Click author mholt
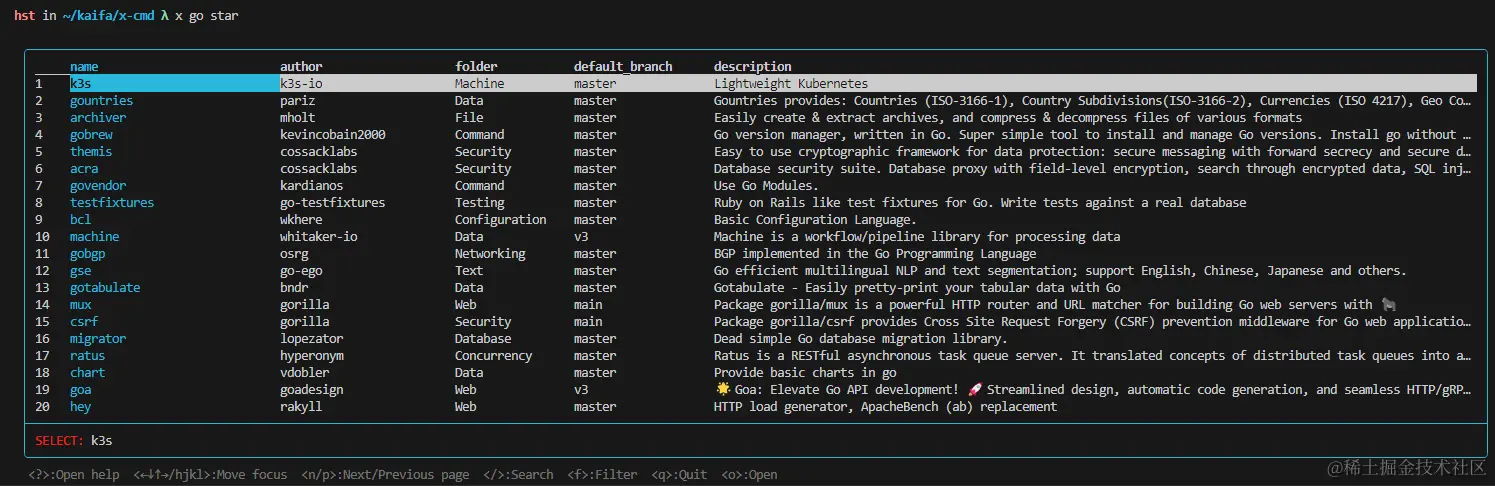 click(x=298, y=118)
